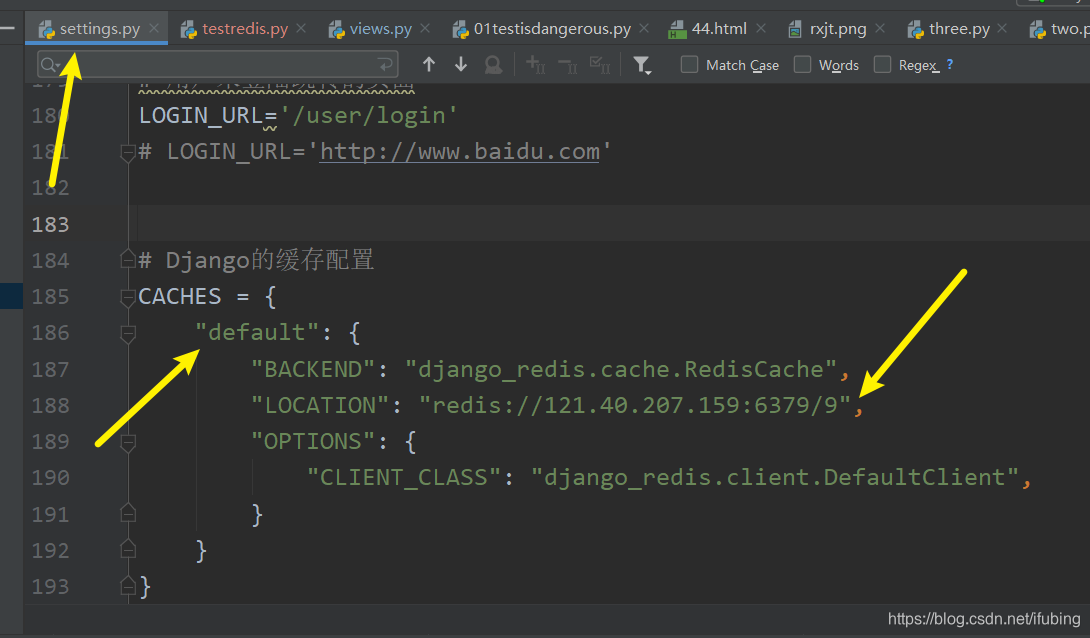The image size is (1090, 638).
Task: Click the "default" key string
Action: pyautogui.click(x=257, y=332)
